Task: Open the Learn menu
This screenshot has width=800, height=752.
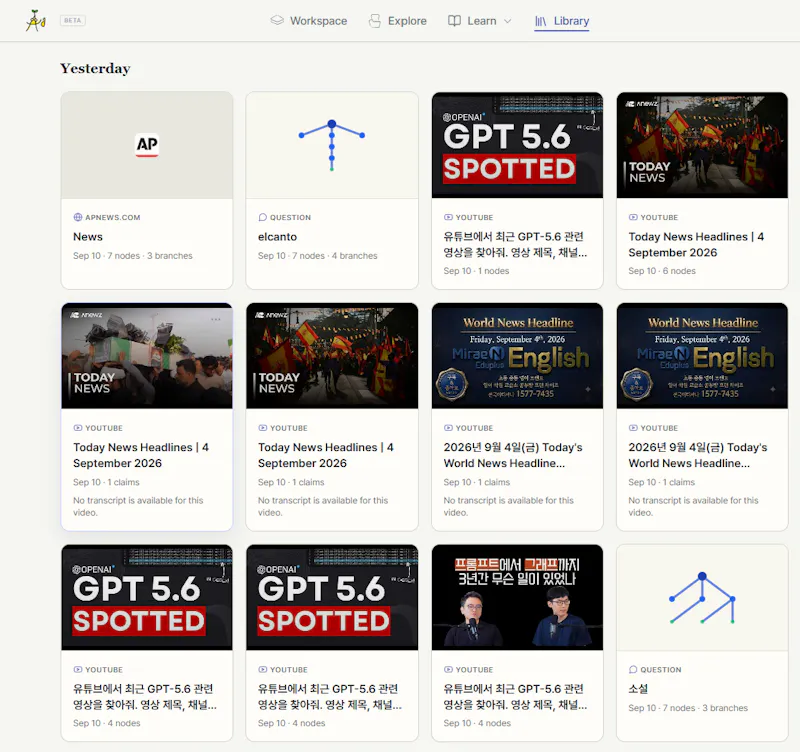Action: tap(480, 21)
